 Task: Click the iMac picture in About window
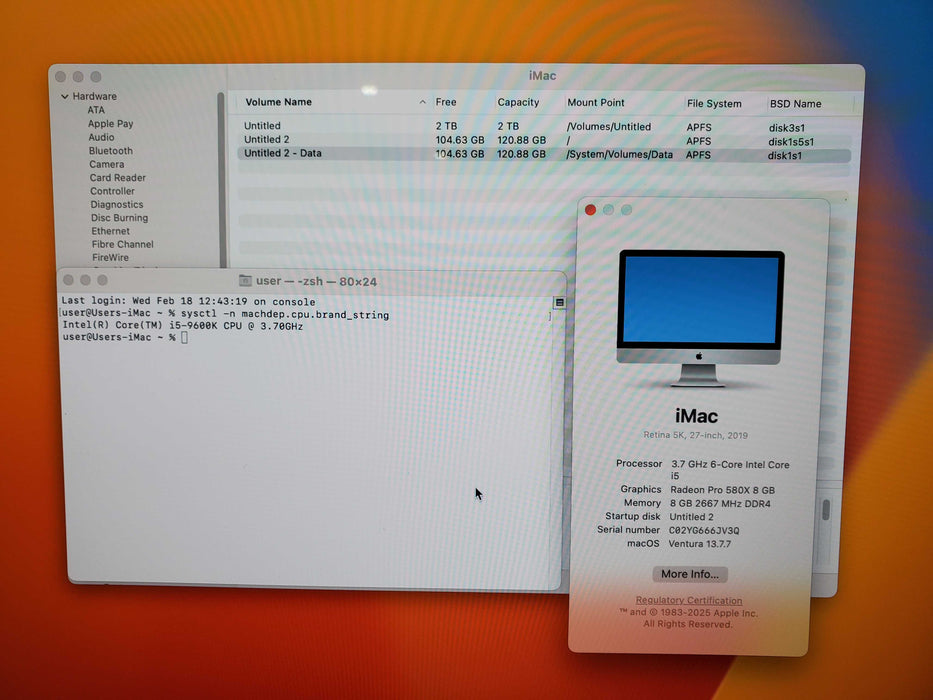(700, 318)
